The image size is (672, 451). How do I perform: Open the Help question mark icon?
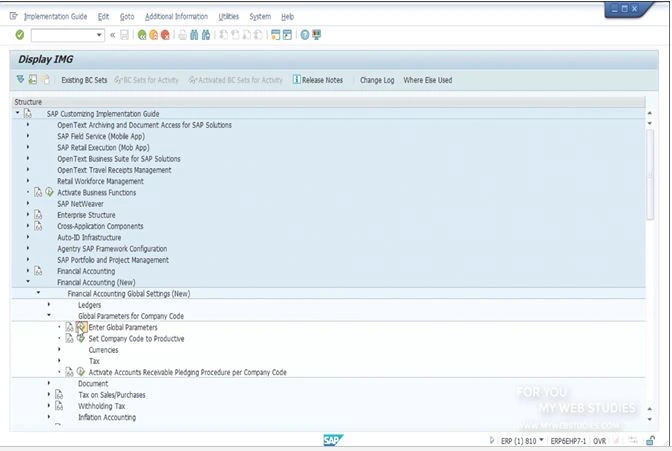305,35
